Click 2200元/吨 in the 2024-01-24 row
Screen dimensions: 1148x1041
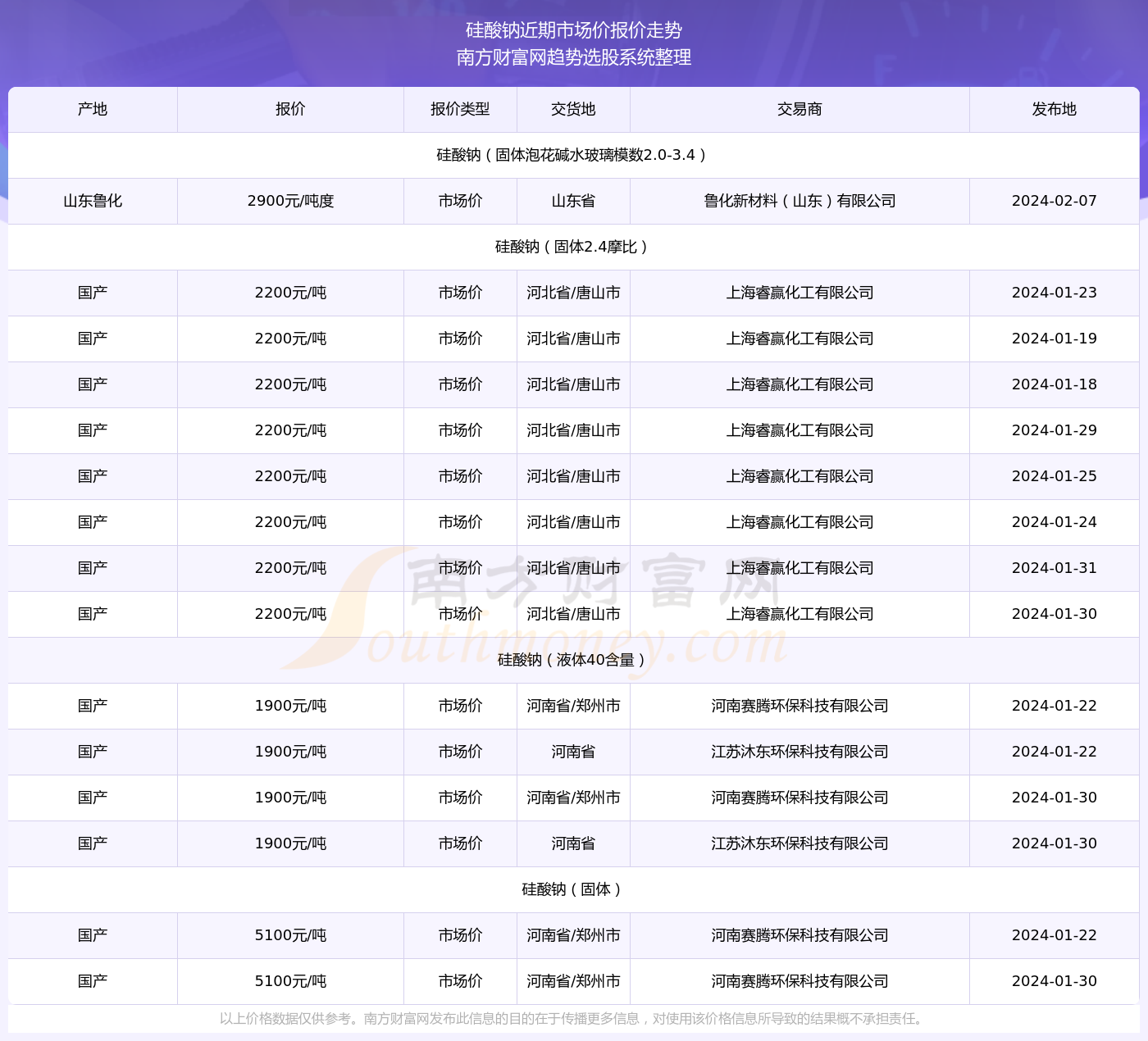(290, 522)
